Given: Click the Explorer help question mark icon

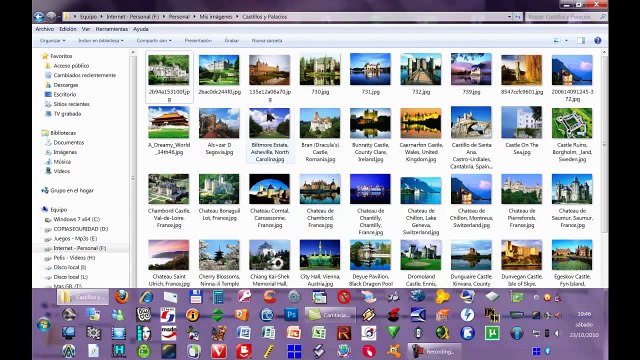Looking at the screenshot, I should pos(598,40).
